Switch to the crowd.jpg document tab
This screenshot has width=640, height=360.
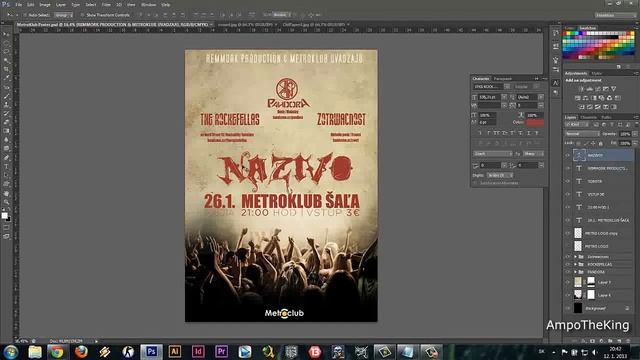245,24
